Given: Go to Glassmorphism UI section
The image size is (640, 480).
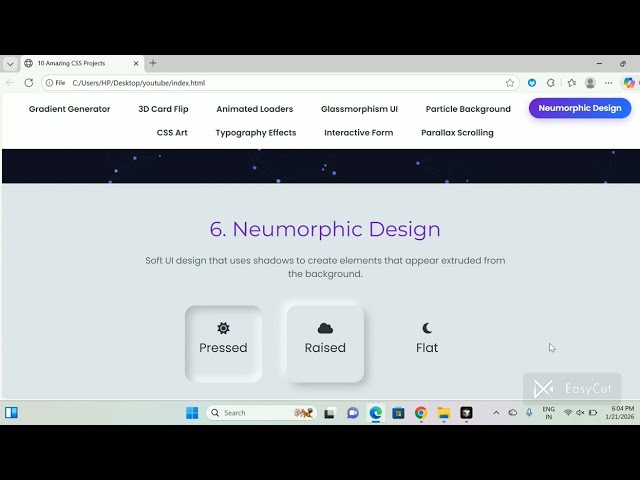Looking at the screenshot, I should pyautogui.click(x=359, y=109).
